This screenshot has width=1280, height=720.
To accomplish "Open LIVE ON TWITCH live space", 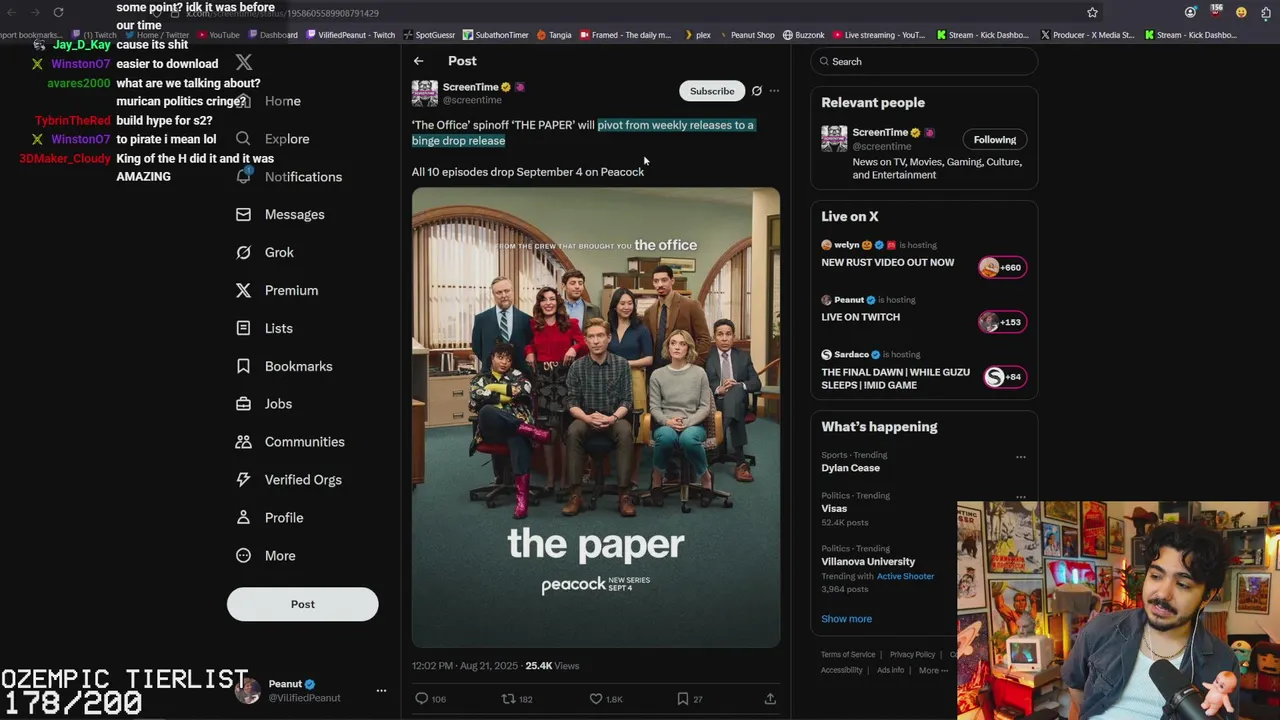I will 861,317.
